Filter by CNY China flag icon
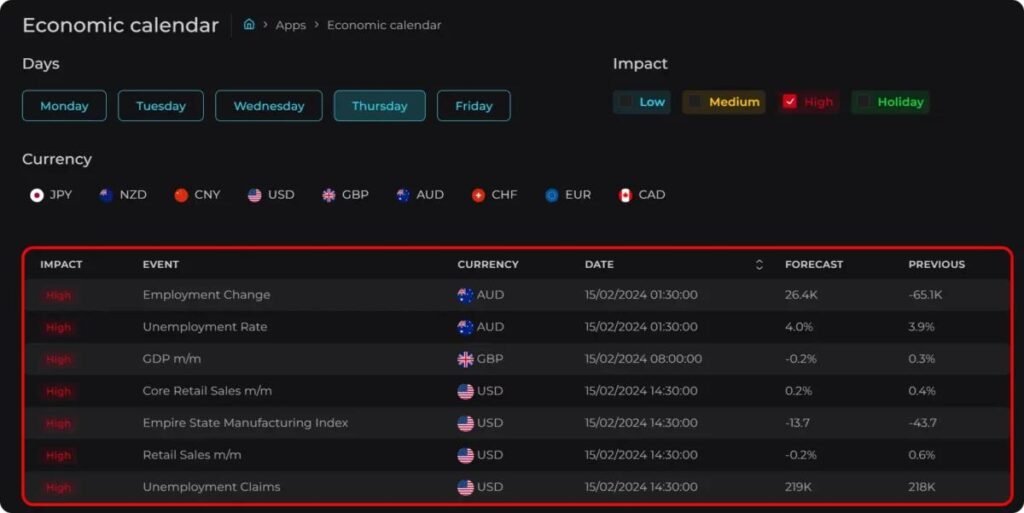Viewport: 1024px width, 513px height. (181, 195)
